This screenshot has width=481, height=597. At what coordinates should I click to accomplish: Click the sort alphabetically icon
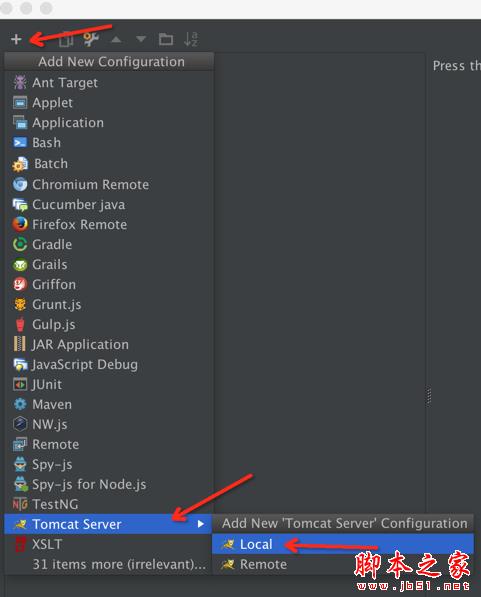point(191,39)
